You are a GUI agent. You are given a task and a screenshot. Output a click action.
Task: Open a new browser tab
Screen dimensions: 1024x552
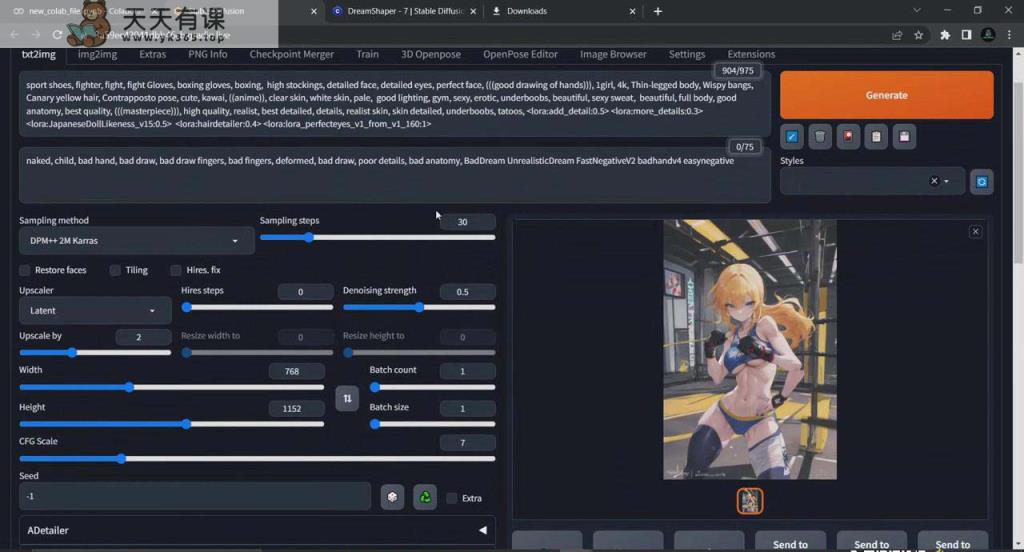(x=658, y=11)
